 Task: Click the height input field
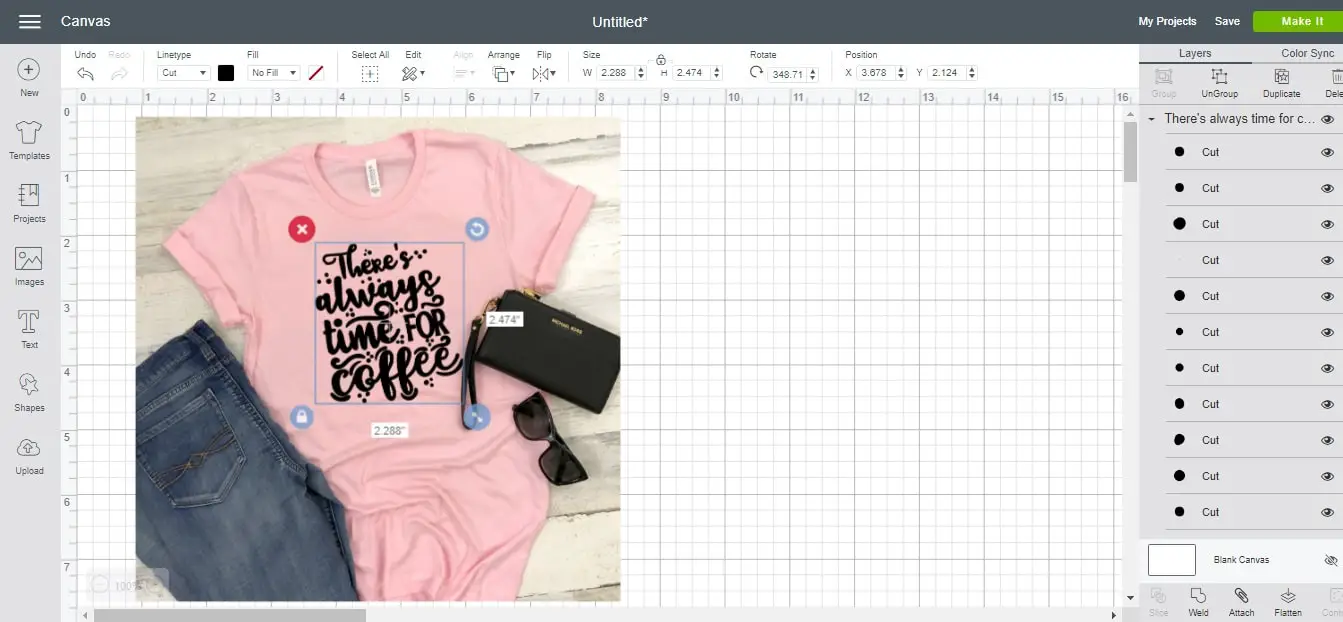tap(692, 73)
